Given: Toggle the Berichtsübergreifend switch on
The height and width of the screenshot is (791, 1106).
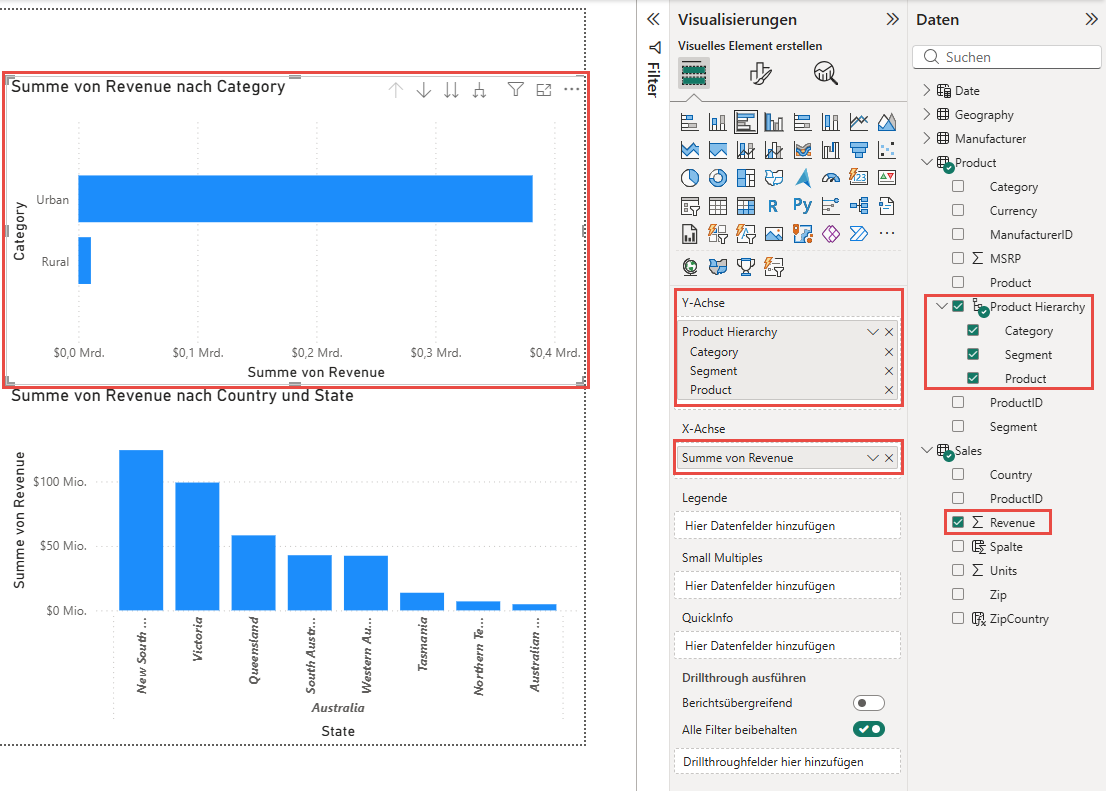Looking at the screenshot, I should [868, 703].
